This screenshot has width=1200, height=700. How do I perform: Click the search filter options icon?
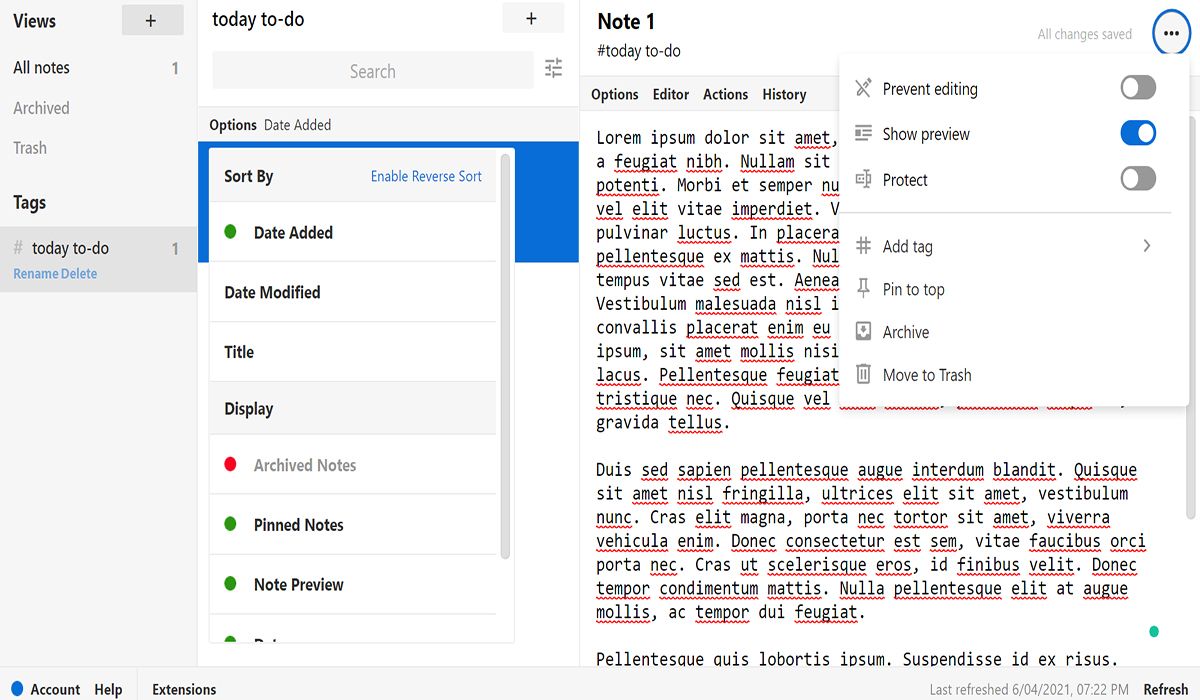553,68
